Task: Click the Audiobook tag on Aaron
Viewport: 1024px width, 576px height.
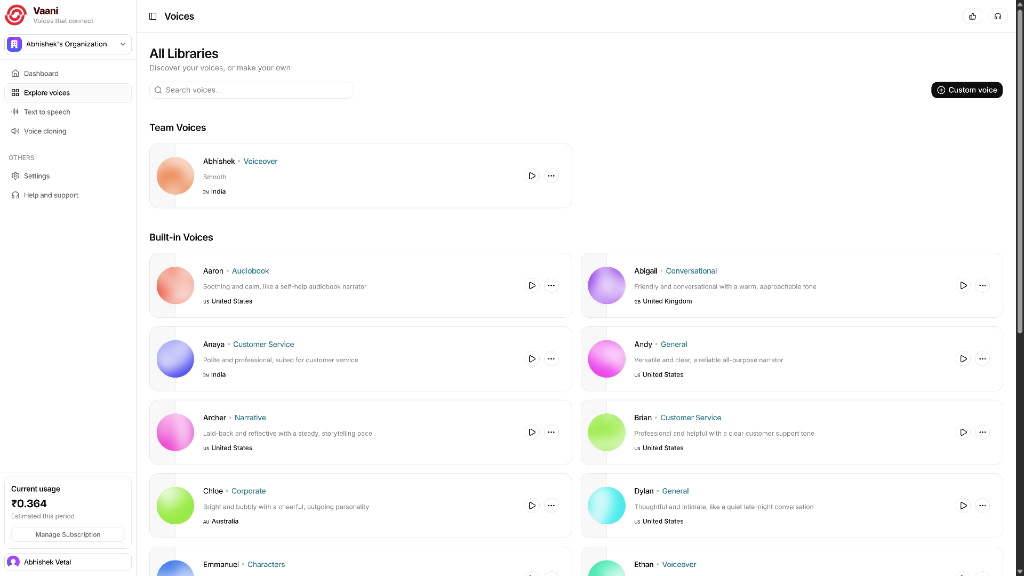Action: [x=250, y=271]
